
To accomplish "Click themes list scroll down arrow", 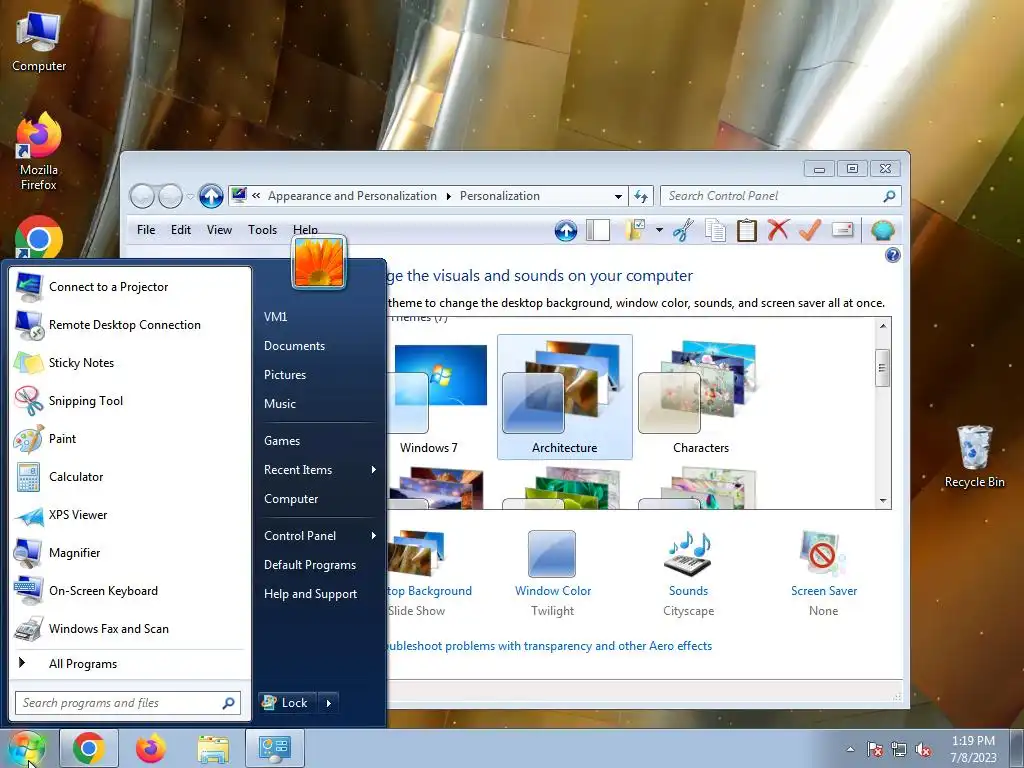I will 882,501.
